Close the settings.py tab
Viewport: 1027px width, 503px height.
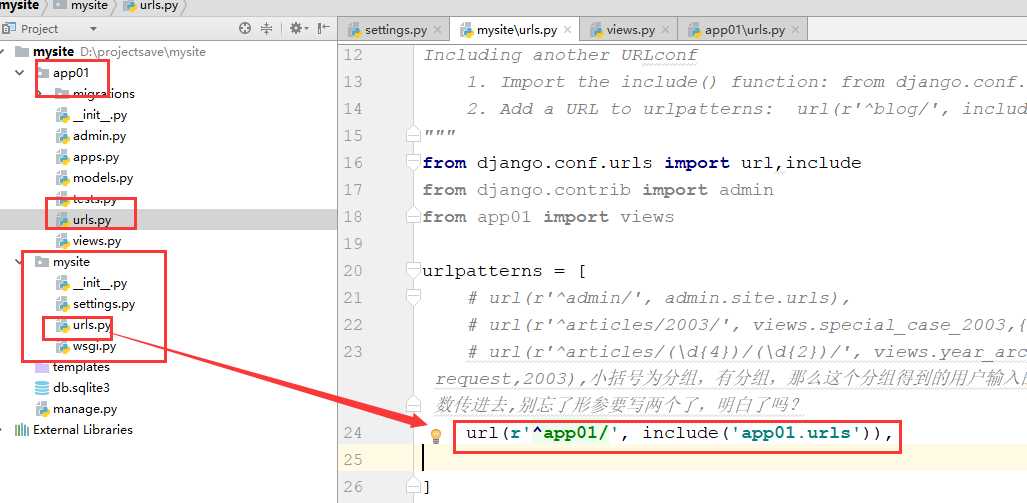(x=437, y=30)
